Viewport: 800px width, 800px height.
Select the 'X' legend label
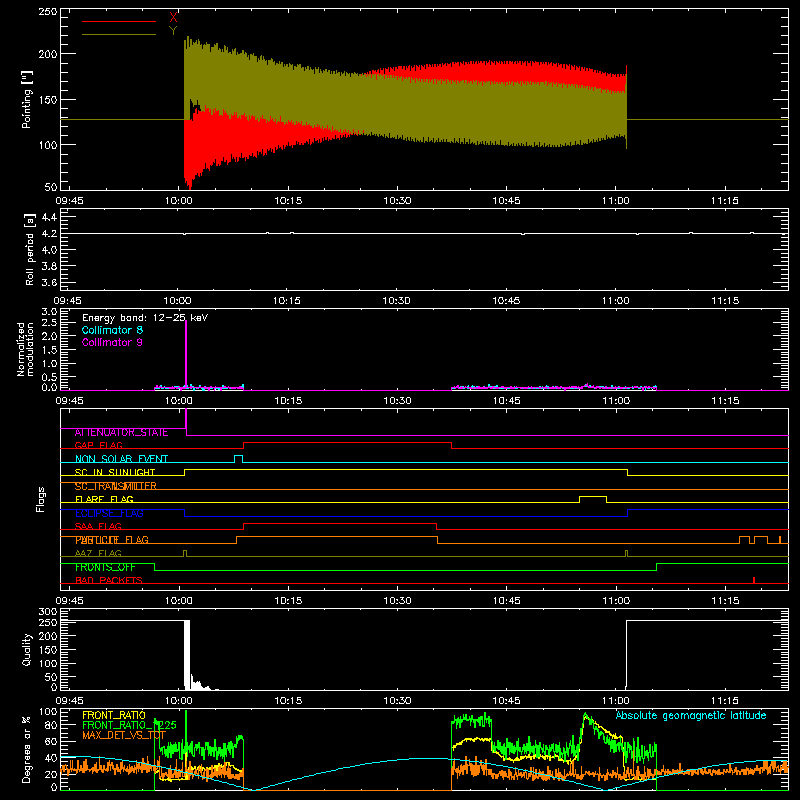(x=173, y=17)
